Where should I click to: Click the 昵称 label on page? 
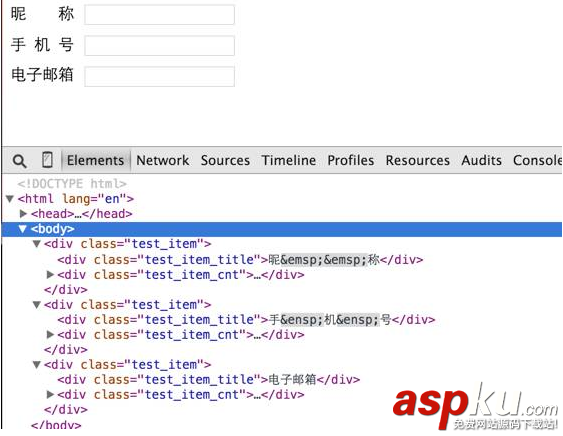pos(42,14)
